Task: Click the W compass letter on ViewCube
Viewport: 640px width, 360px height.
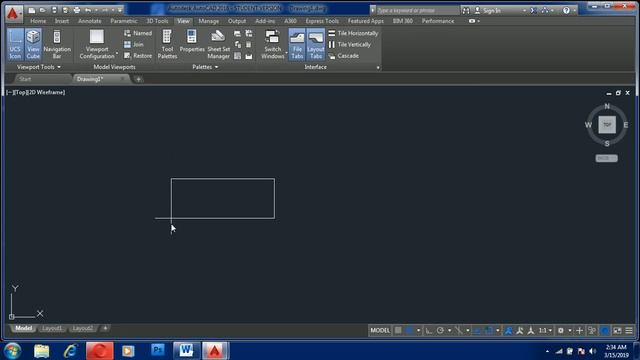Action: 588,125
